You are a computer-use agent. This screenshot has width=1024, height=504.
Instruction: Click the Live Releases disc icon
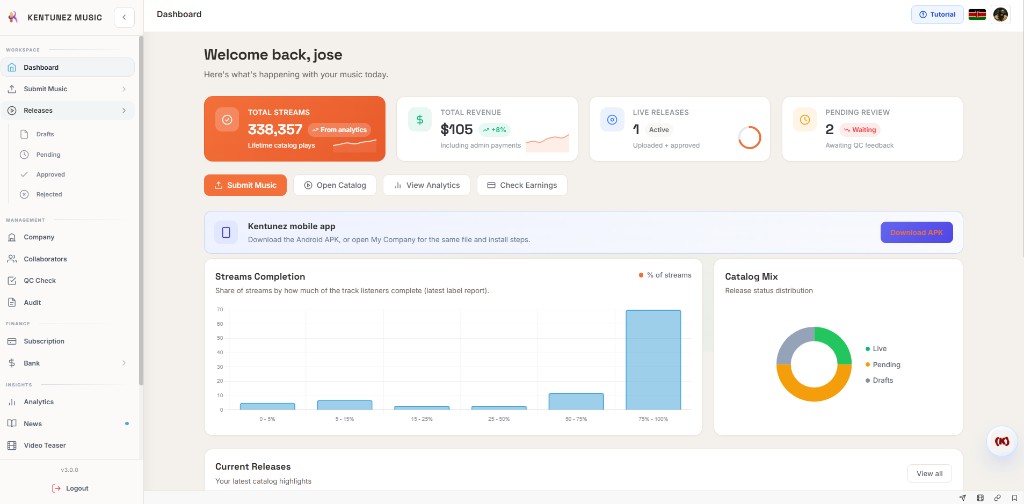pyautogui.click(x=612, y=119)
